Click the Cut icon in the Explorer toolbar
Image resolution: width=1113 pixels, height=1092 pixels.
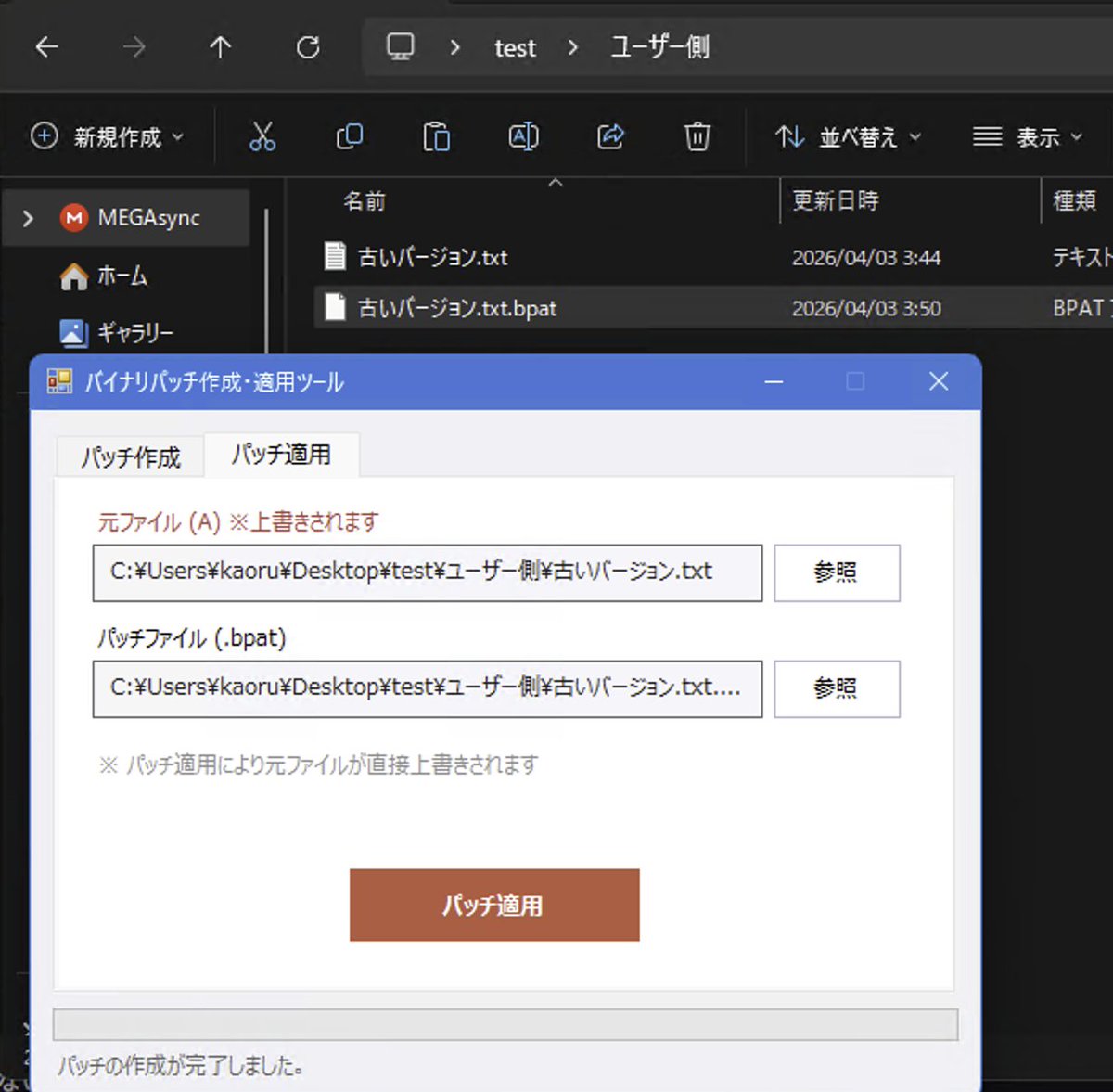pos(263,136)
